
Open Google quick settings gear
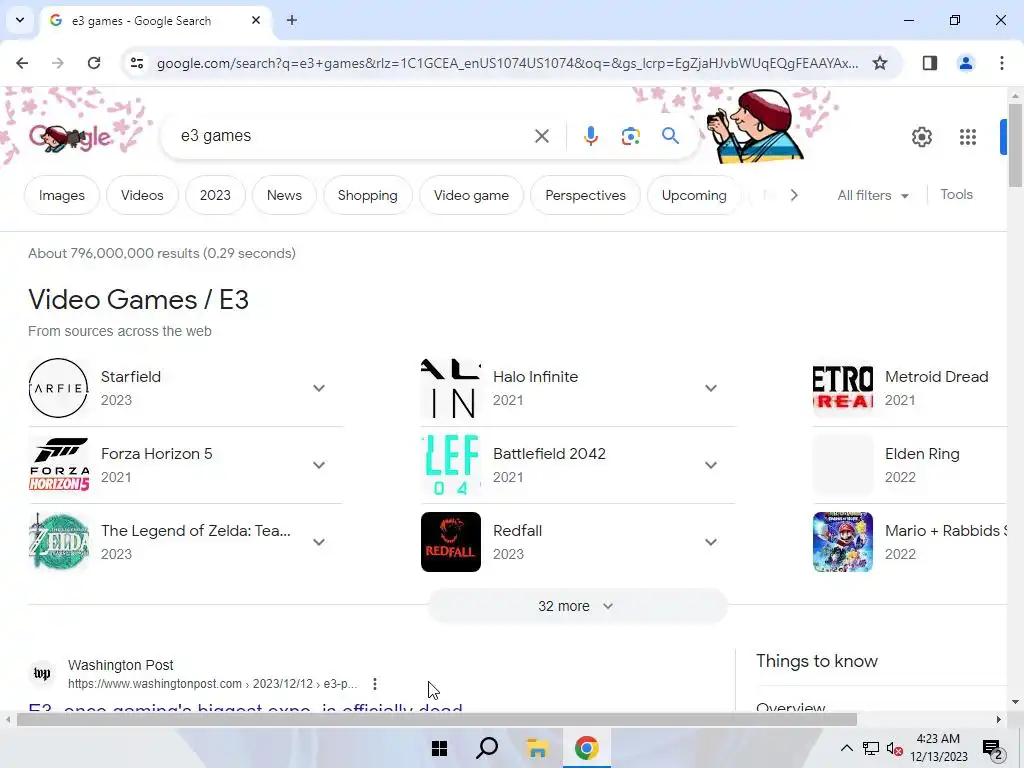point(921,137)
